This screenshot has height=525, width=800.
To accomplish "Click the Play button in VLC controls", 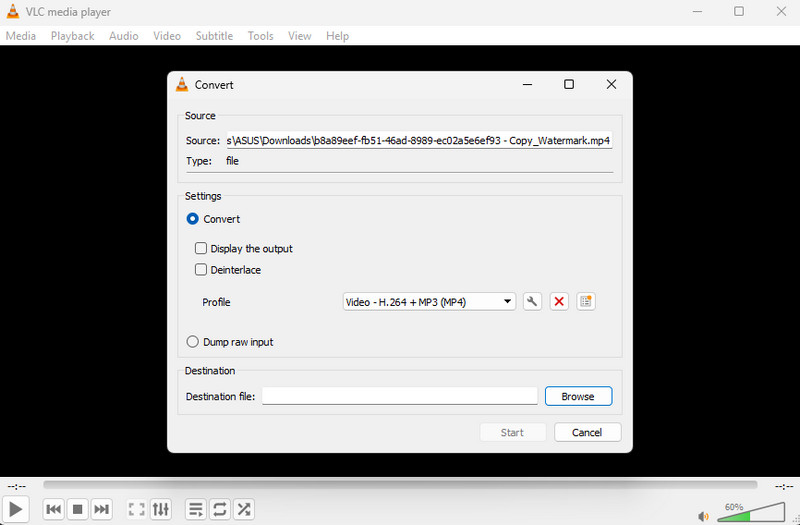I will pyautogui.click(x=16, y=509).
